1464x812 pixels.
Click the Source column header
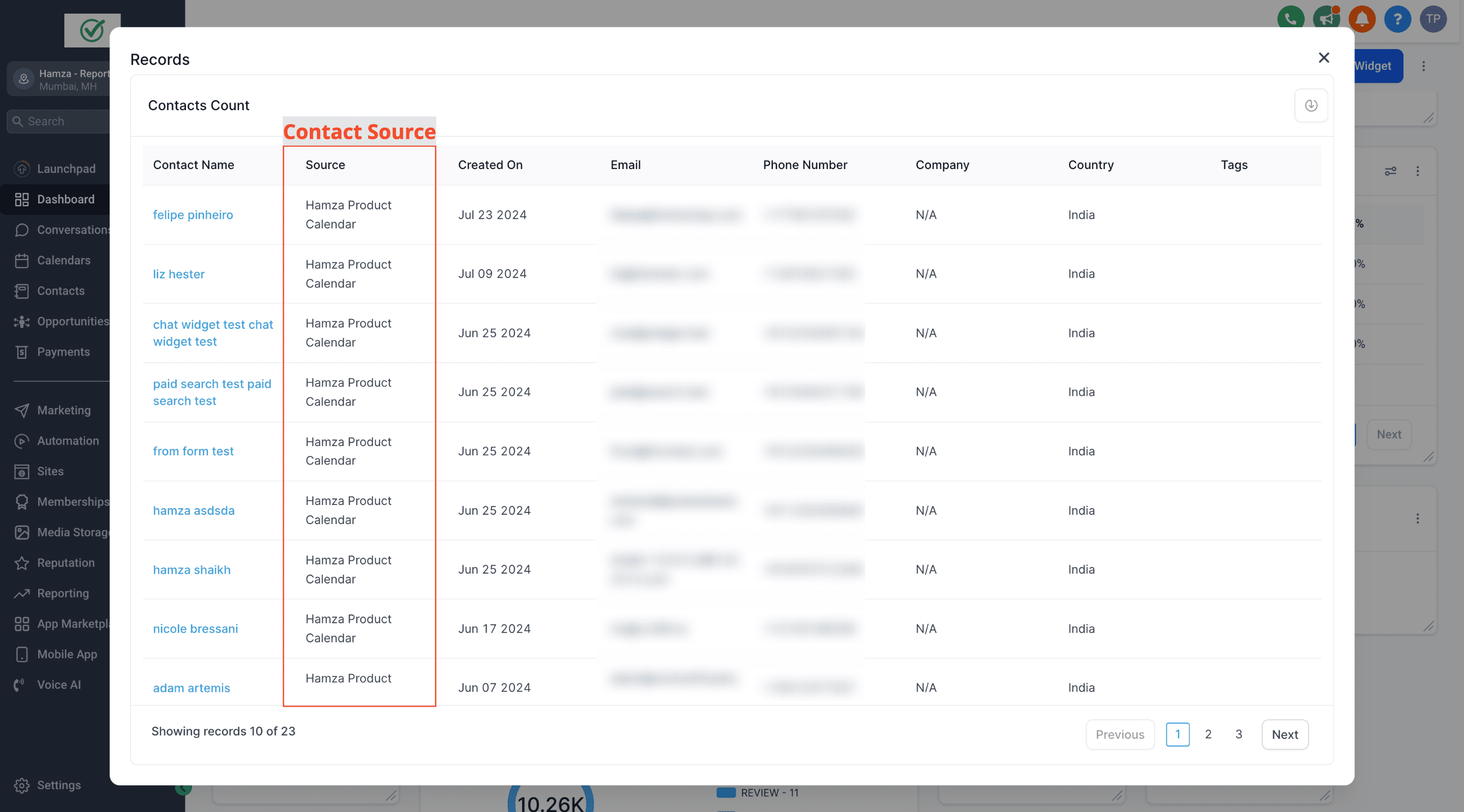(x=325, y=165)
